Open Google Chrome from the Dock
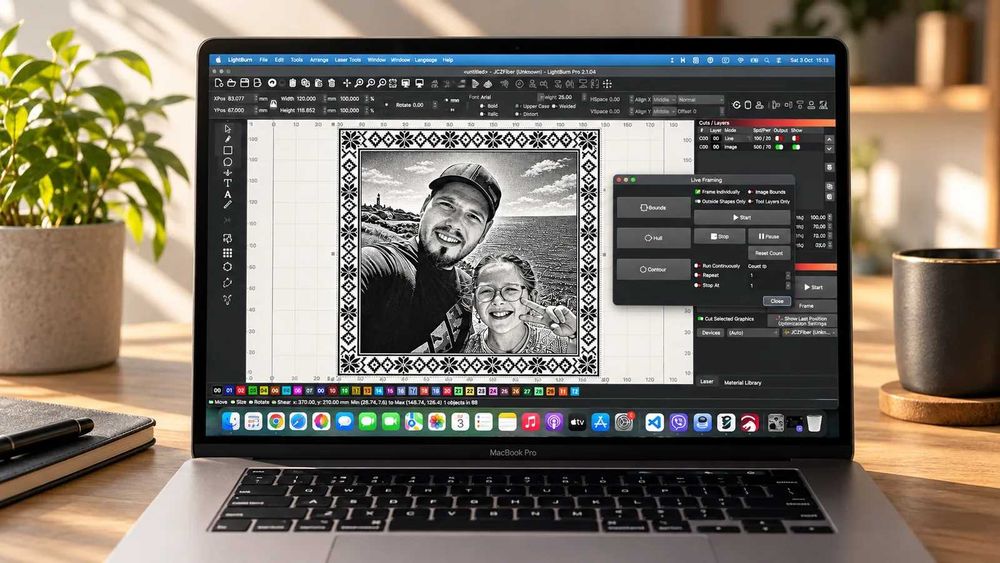1000x563 pixels. (276, 421)
